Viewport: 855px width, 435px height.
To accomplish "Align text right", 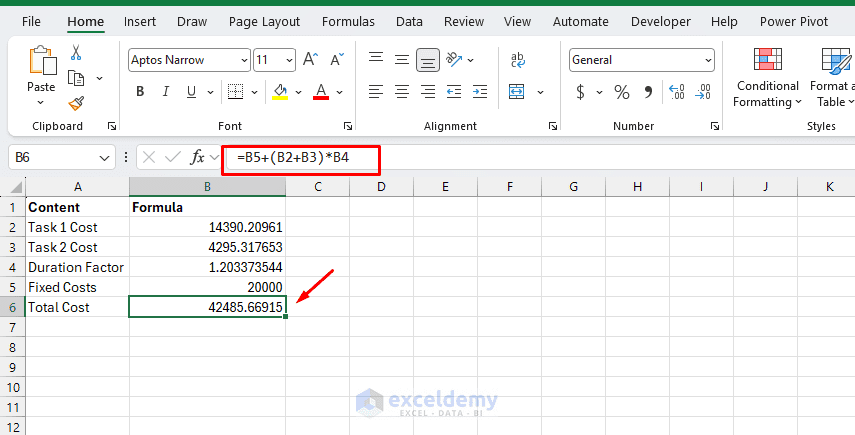I will [x=428, y=92].
